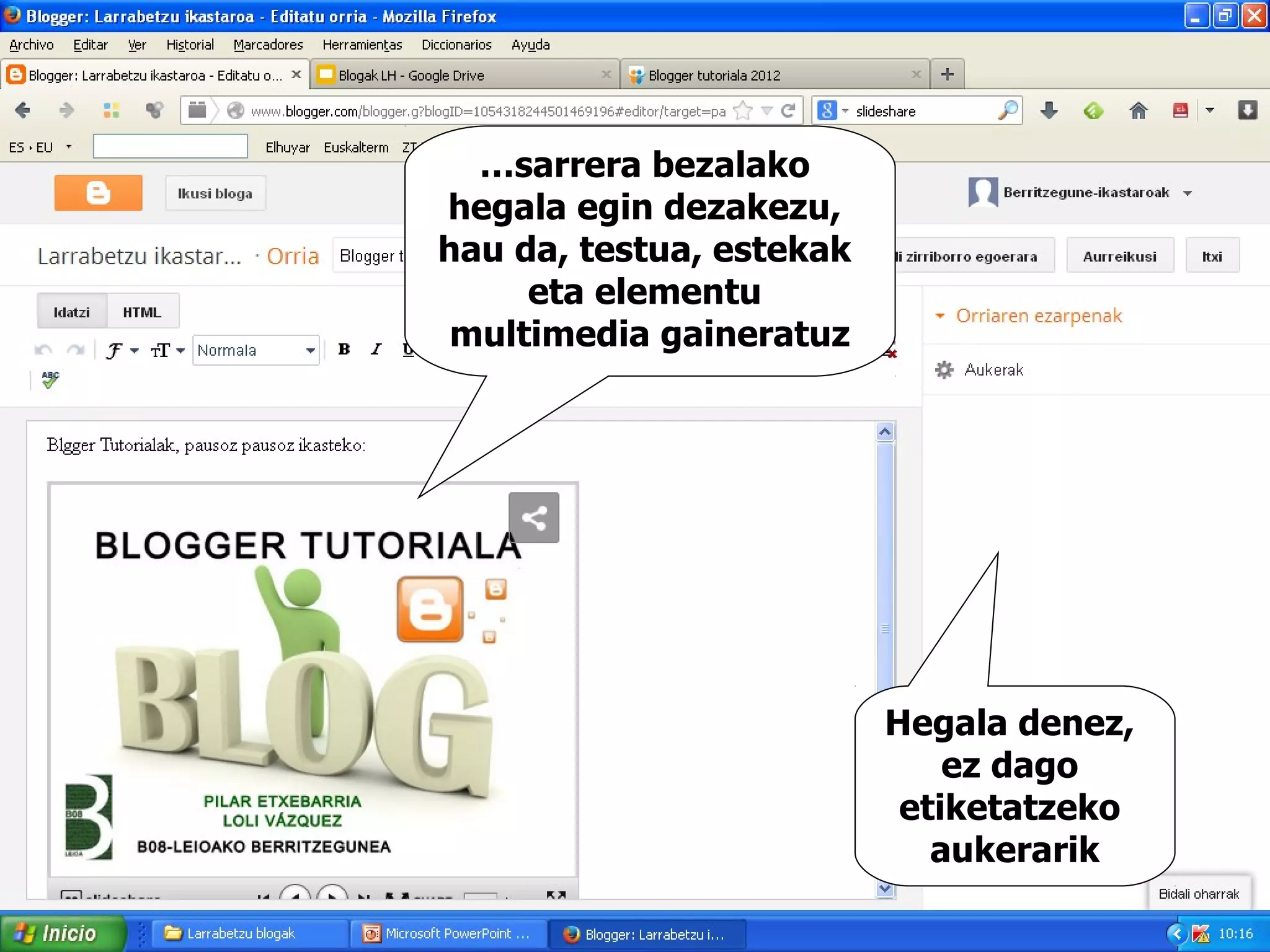Screen dimensions: 1270x952
Task: Open Larrabetzu blogak taskbar item
Action: [250, 933]
